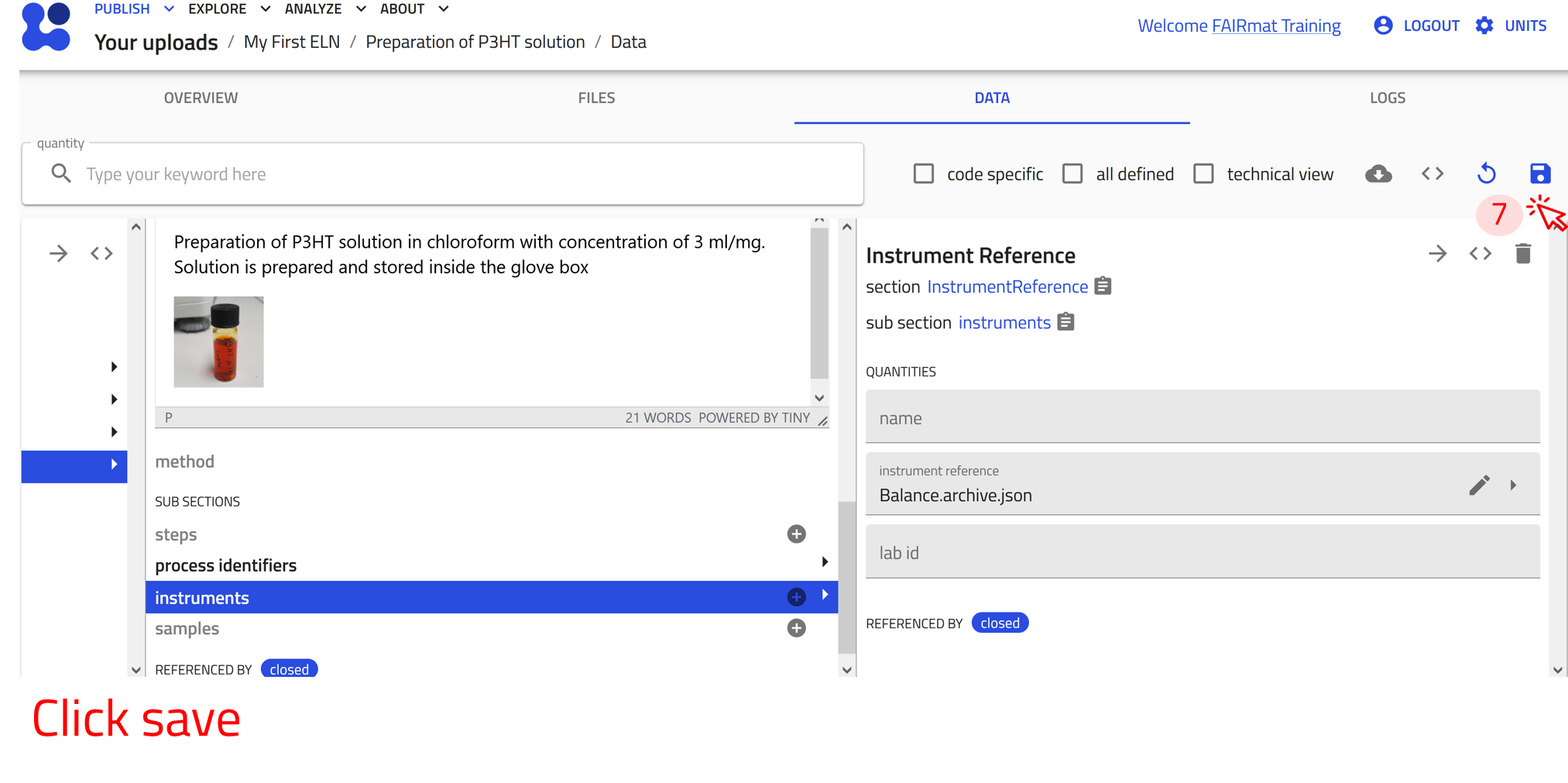Viewport: 1568px width, 783px height.
Task: Copy the InstrumentReference section clipboard icon
Action: [x=1103, y=287]
